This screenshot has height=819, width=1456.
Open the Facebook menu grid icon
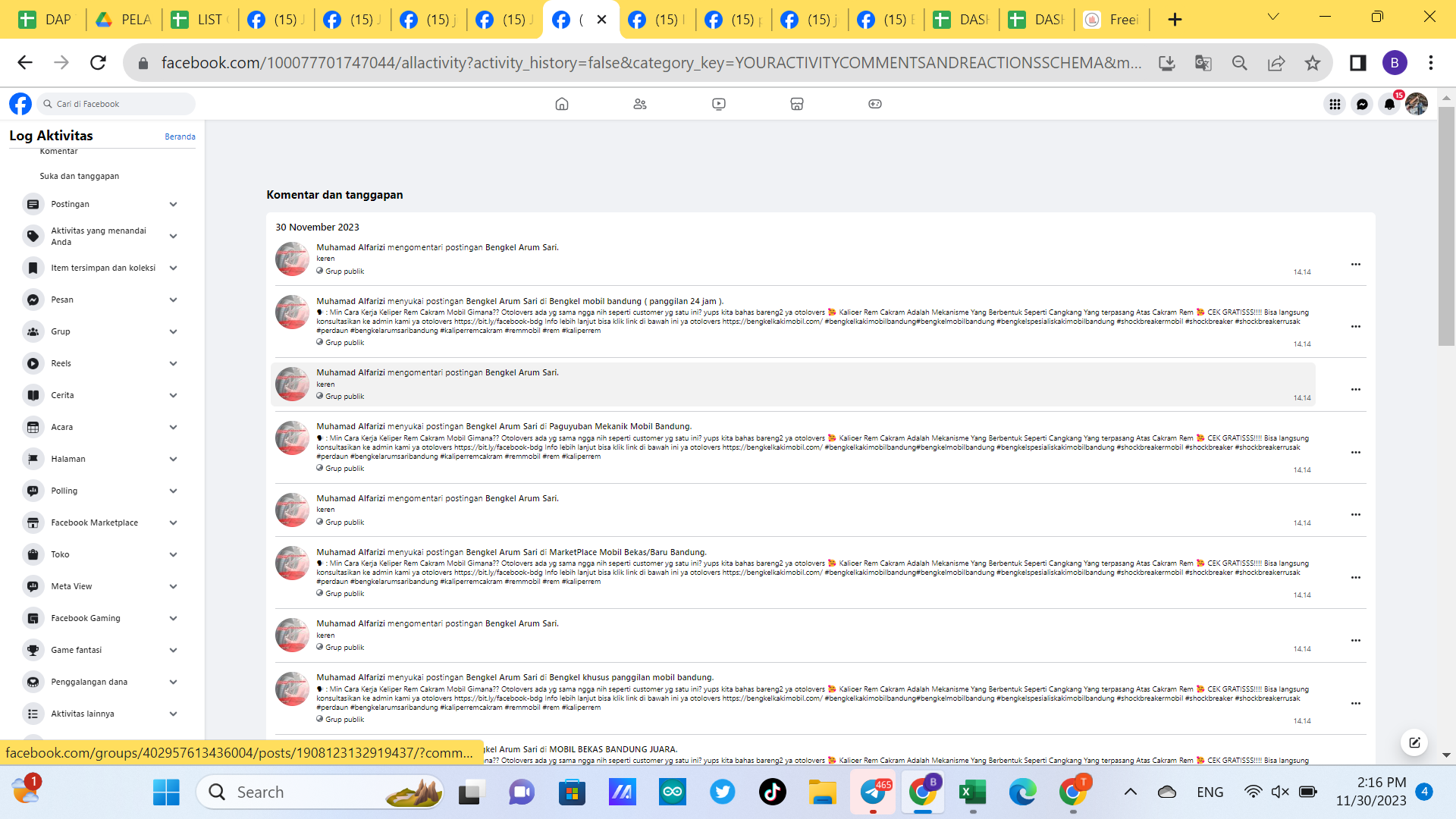(x=1335, y=105)
